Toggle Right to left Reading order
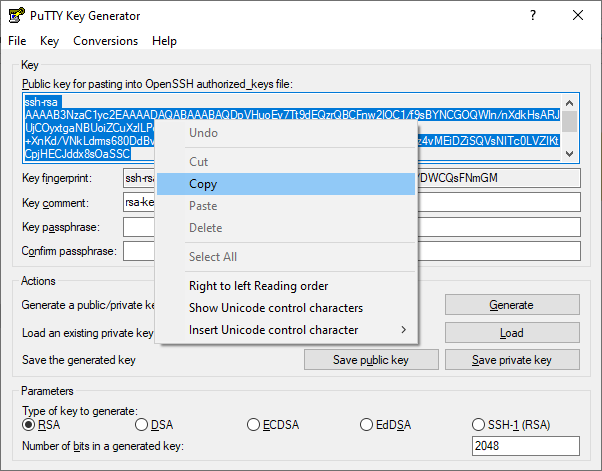602x471 pixels. (286, 286)
